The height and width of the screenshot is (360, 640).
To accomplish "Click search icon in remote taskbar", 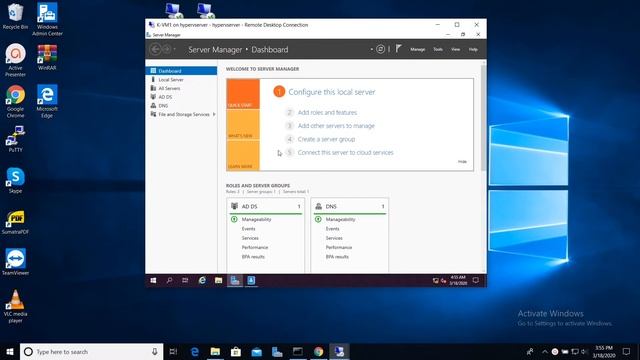I will click(x=169, y=280).
